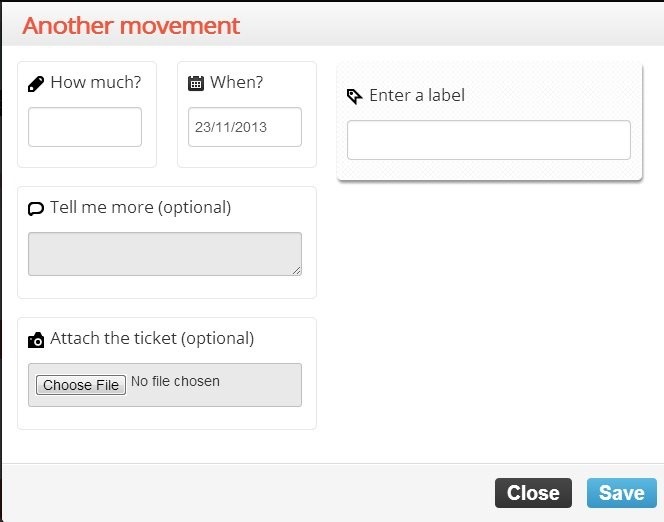Dismiss the dialog with the Close button
This screenshot has height=522, width=664.
tap(533, 493)
